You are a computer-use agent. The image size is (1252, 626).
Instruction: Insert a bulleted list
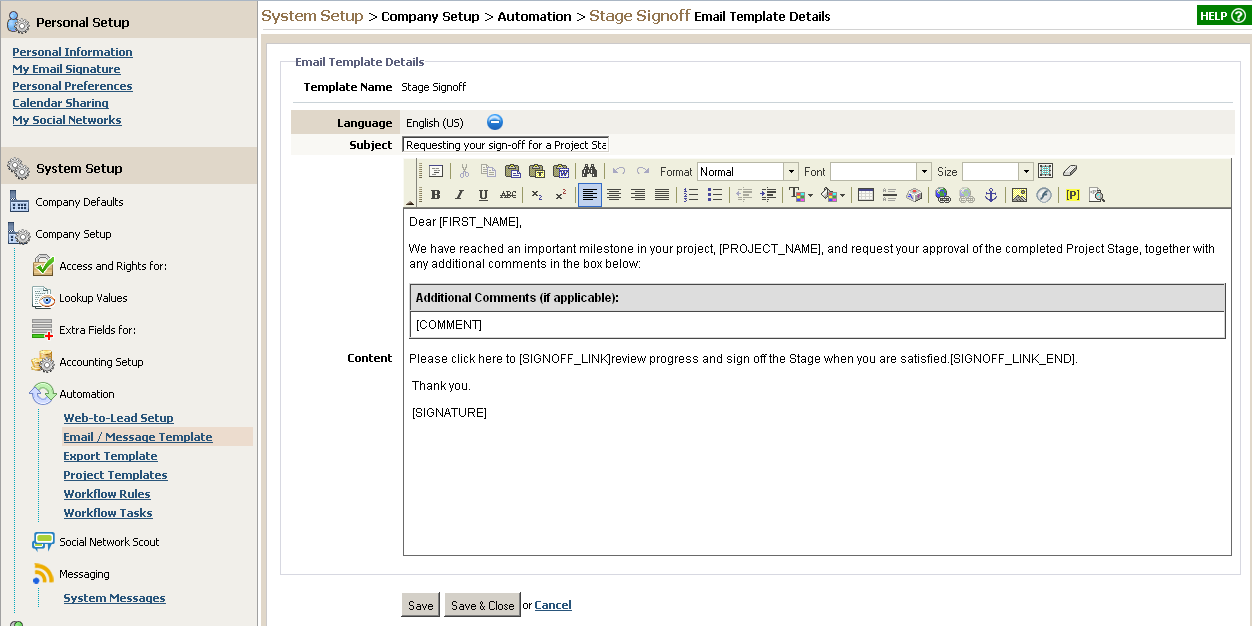click(715, 195)
